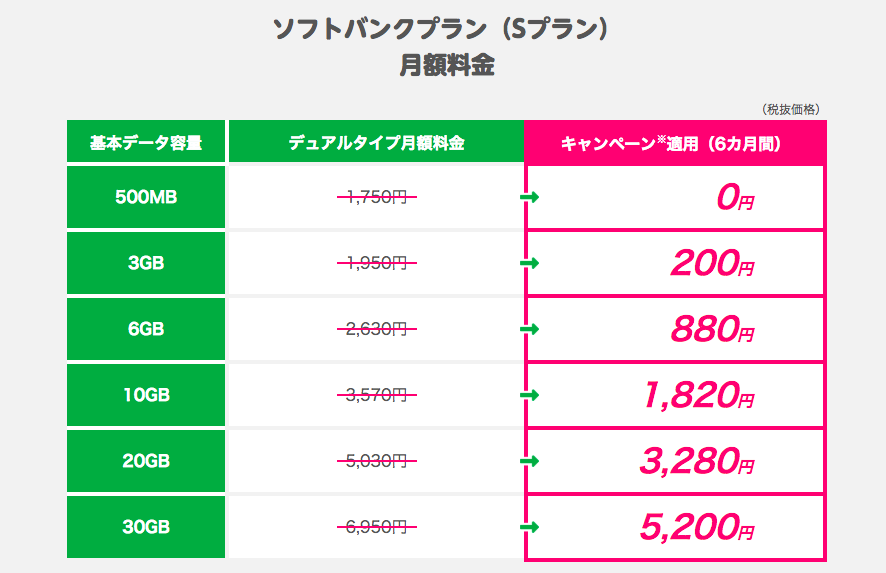Click the 税抜価格 note above table
The width and height of the screenshot is (886, 573).
point(791,109)
